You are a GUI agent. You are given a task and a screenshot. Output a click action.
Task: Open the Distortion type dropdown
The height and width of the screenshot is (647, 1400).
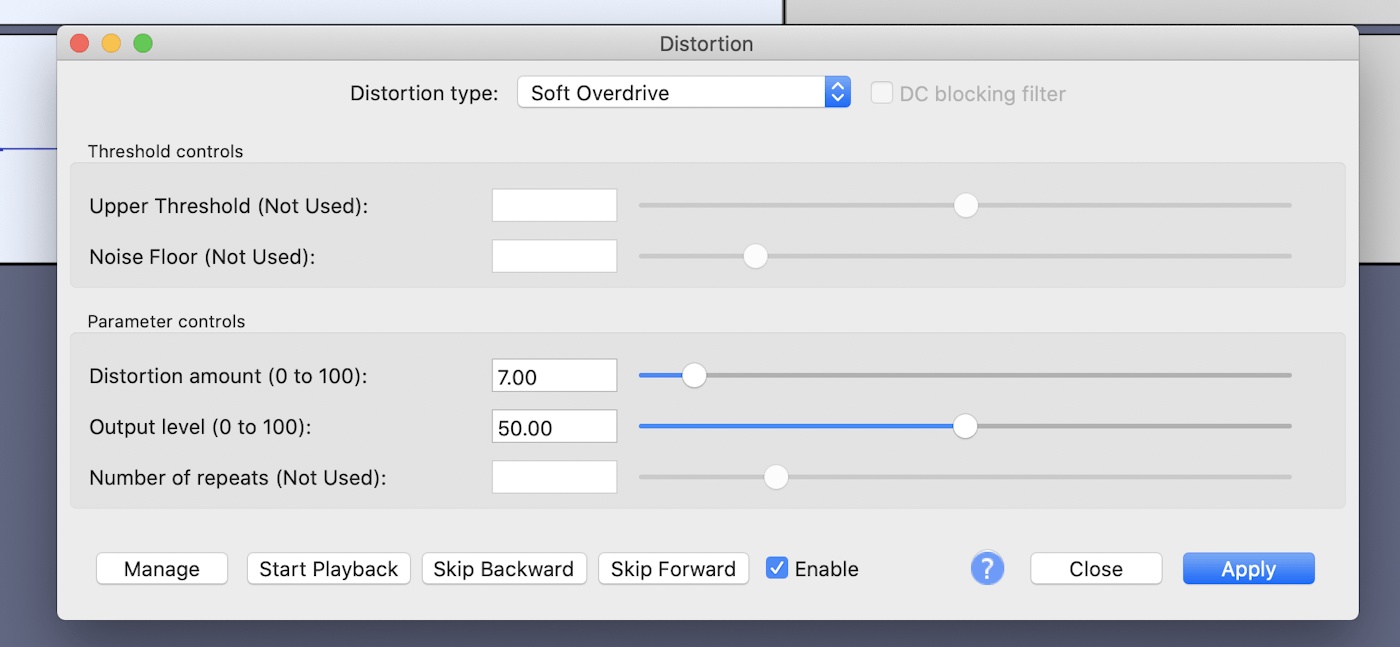pos(684,93)
